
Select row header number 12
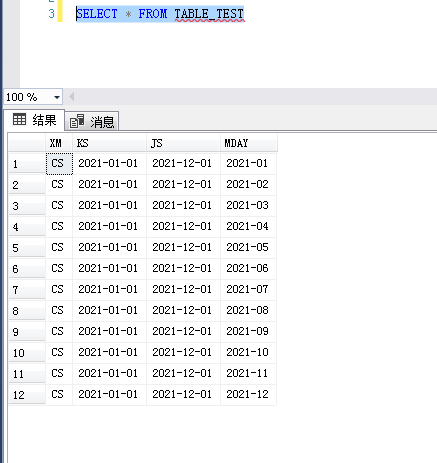(x=27, y=395)
